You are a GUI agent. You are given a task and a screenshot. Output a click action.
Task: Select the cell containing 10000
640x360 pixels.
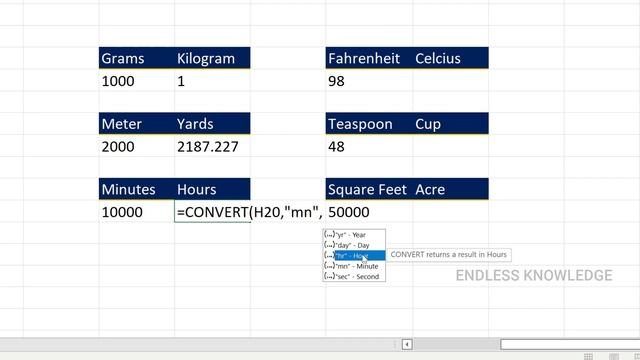click(x=137, y=211)
